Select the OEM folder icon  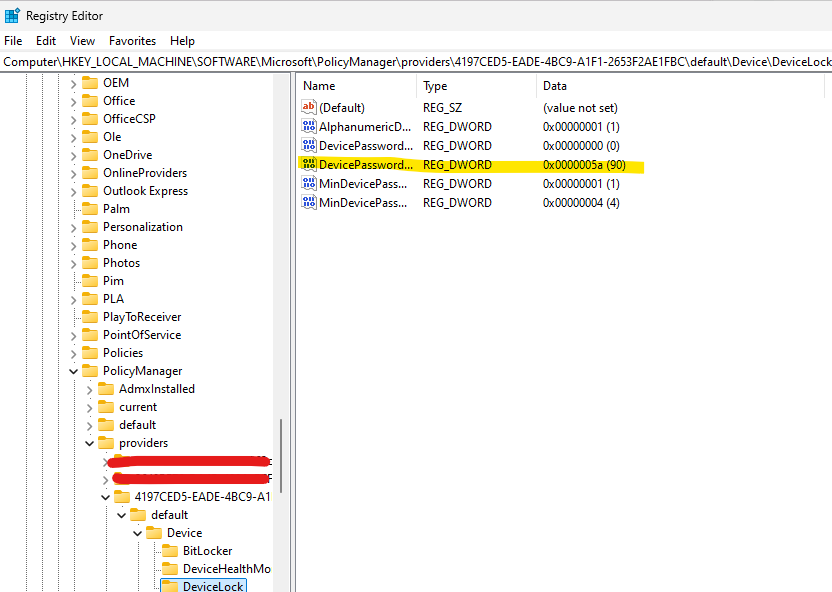click(x=90, y=83)
